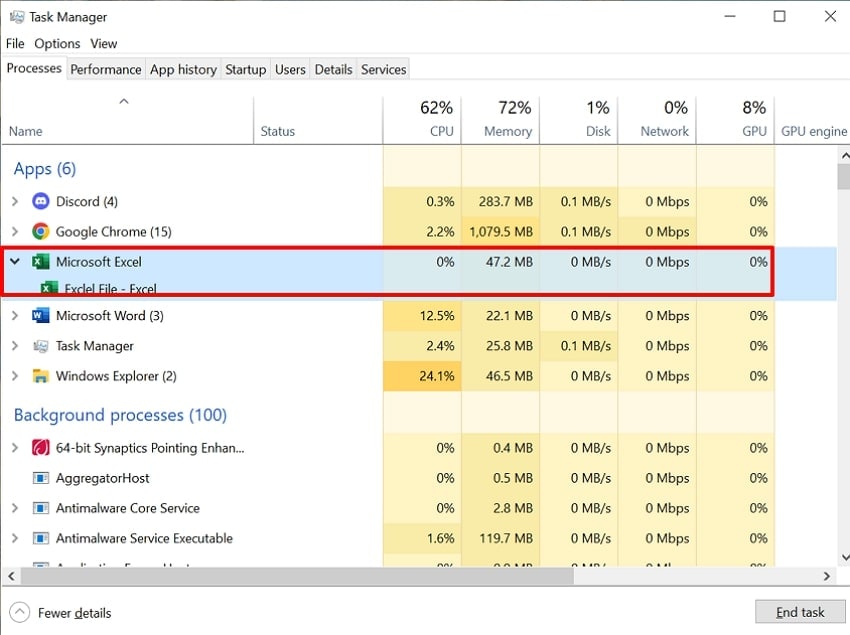
Task: Expand the Antimalware Service Executable entry
Action: tap(15, 538)
